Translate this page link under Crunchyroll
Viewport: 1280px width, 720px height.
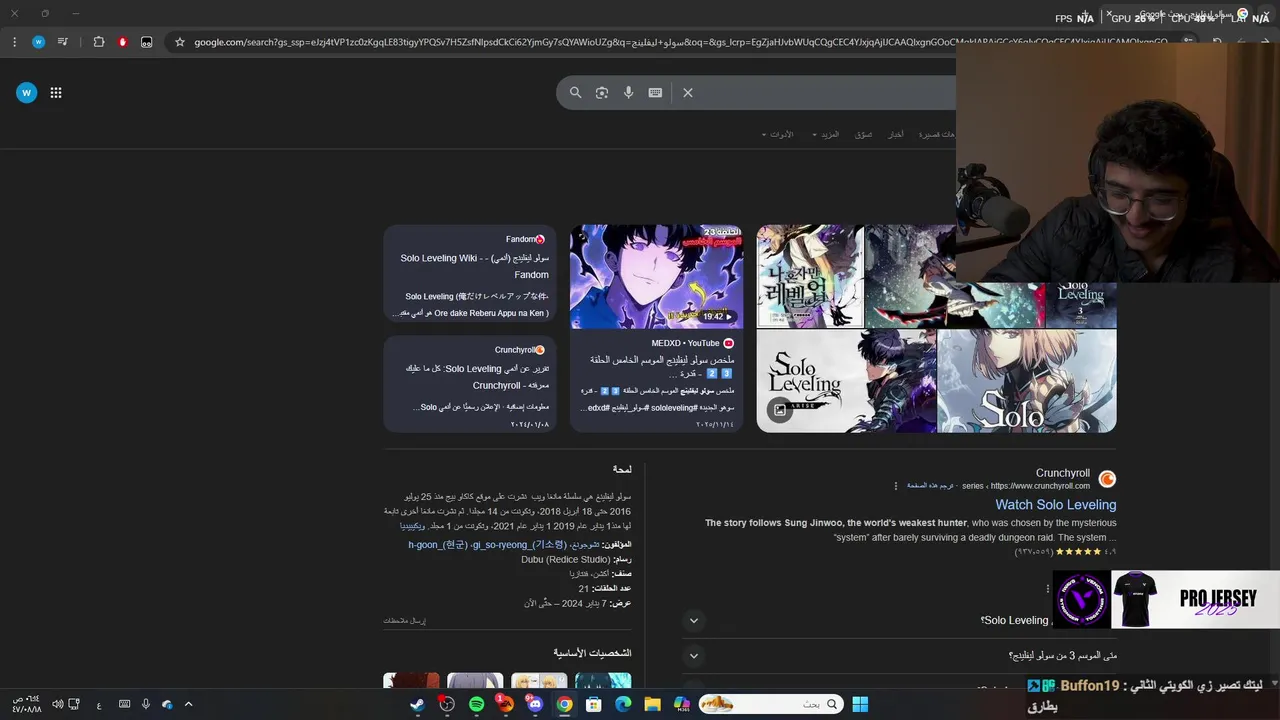(930, 486)
